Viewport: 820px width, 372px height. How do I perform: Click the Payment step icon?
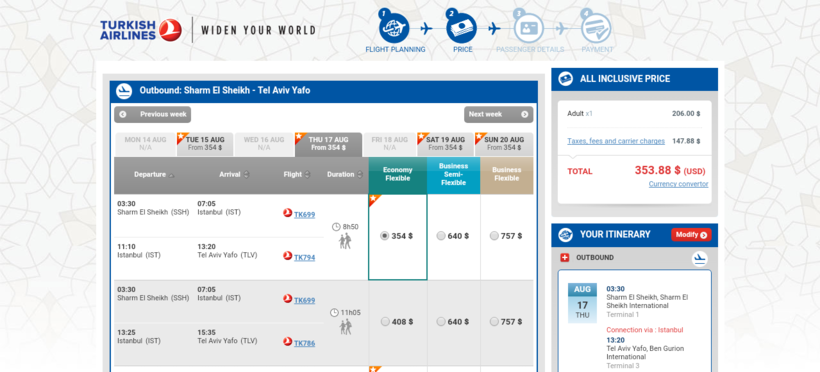(596, 28)
